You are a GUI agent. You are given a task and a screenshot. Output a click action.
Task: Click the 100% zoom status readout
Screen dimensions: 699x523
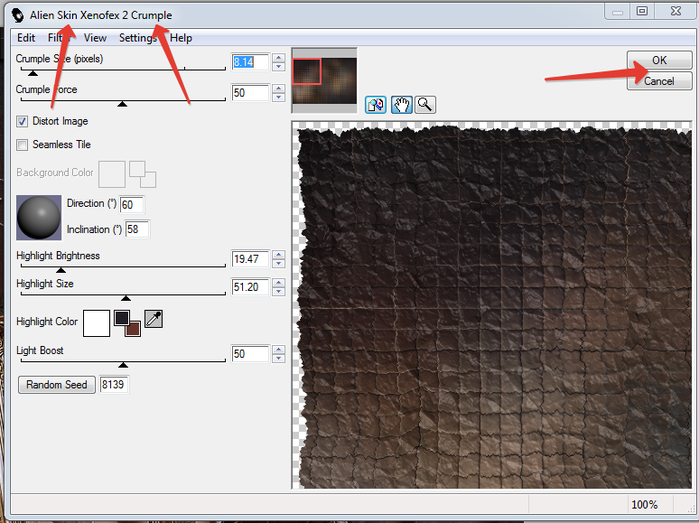[645, 505]
